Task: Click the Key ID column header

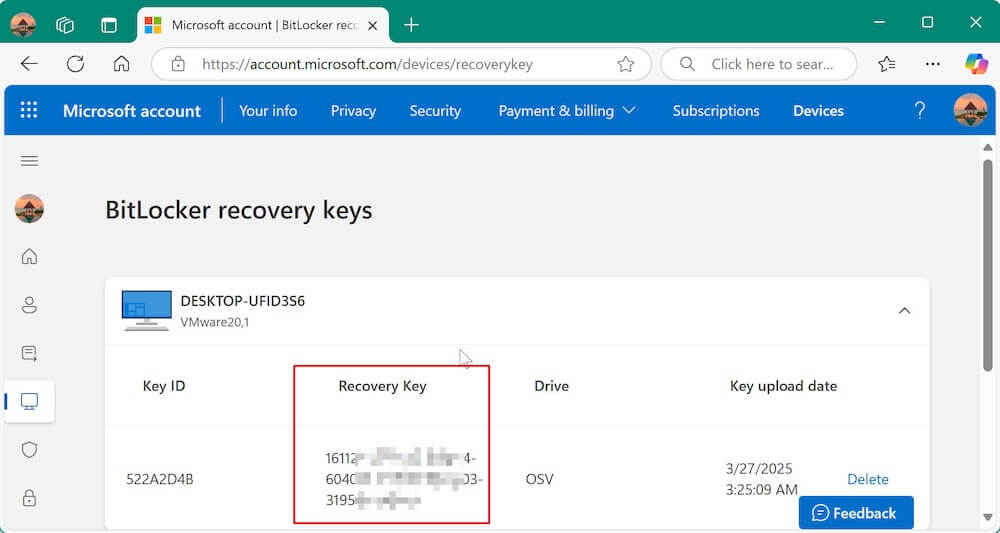Action: pos(164,386)
